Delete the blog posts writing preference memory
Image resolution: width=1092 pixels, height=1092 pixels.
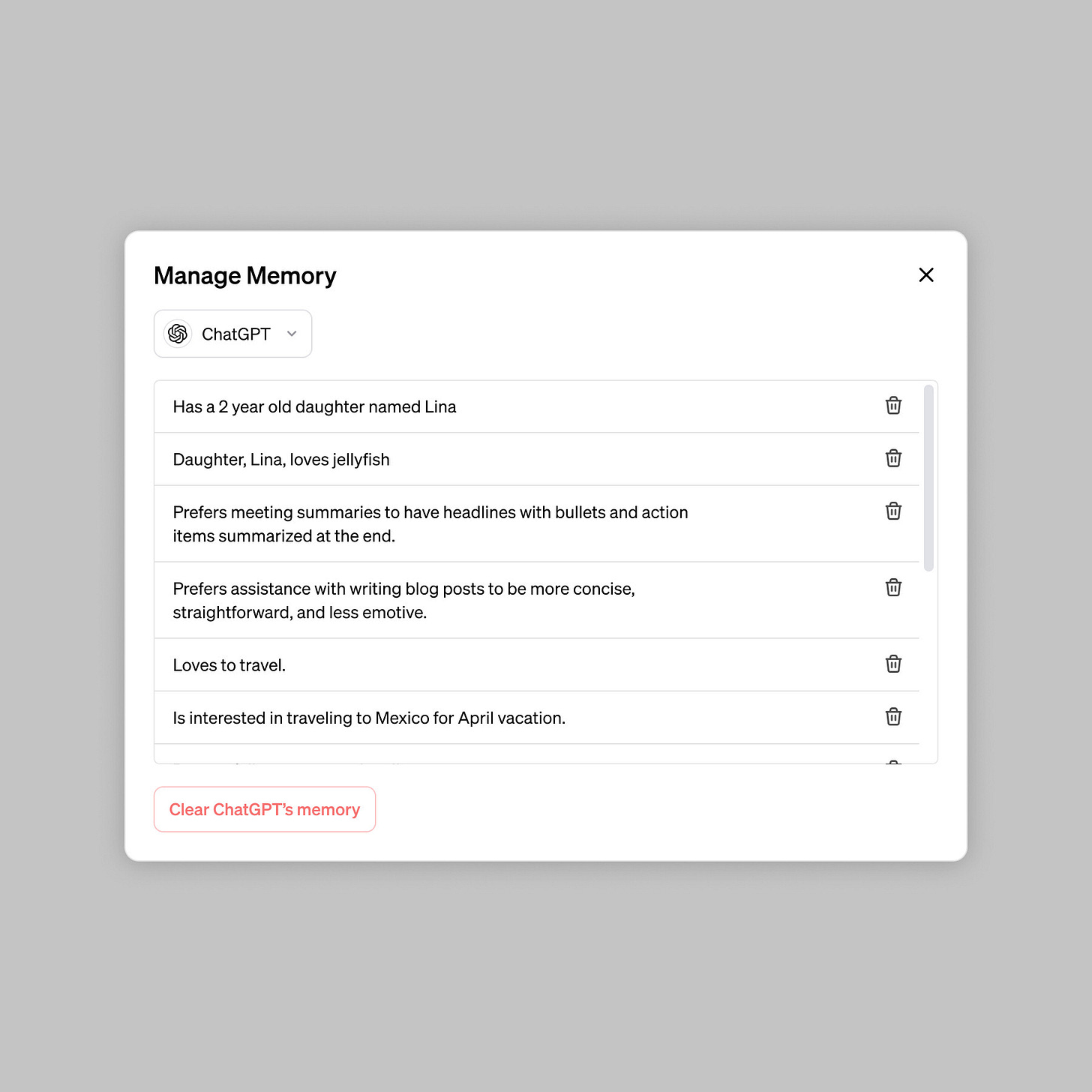tap(892, 587)
